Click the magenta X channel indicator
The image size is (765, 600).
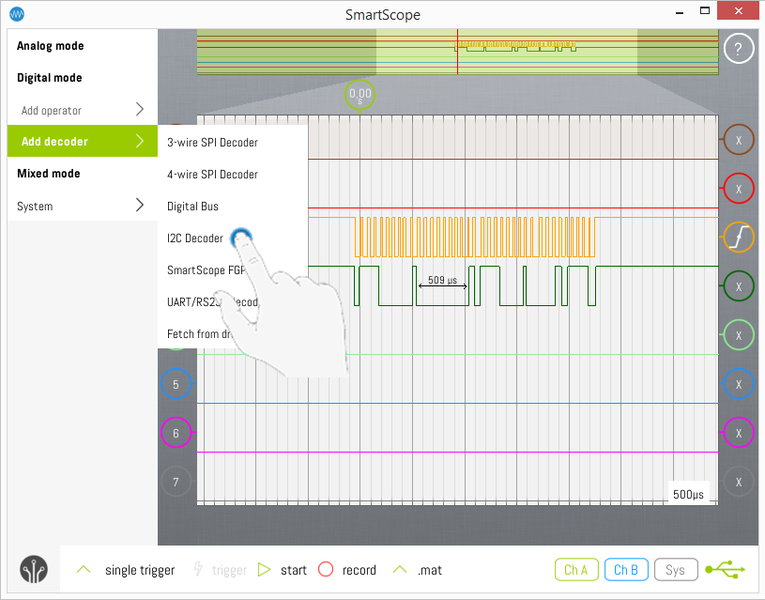738,433
